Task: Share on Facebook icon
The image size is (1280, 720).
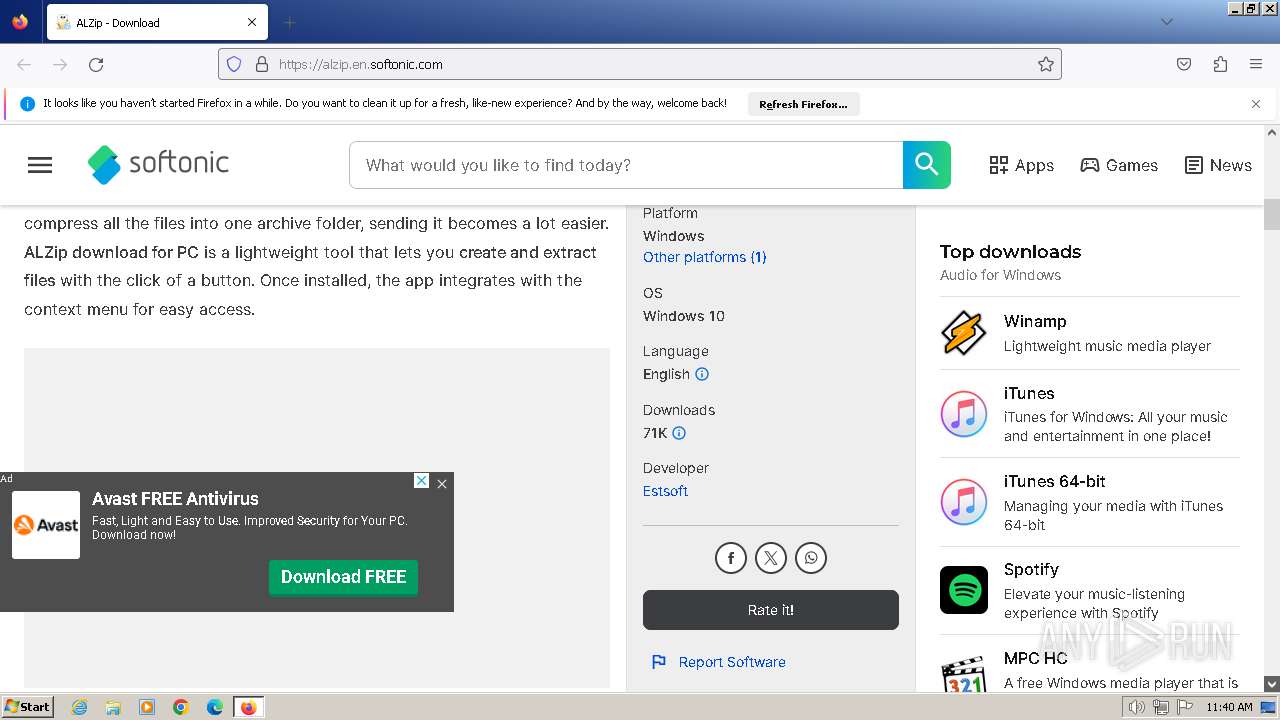Action: (x=731, y=558)
